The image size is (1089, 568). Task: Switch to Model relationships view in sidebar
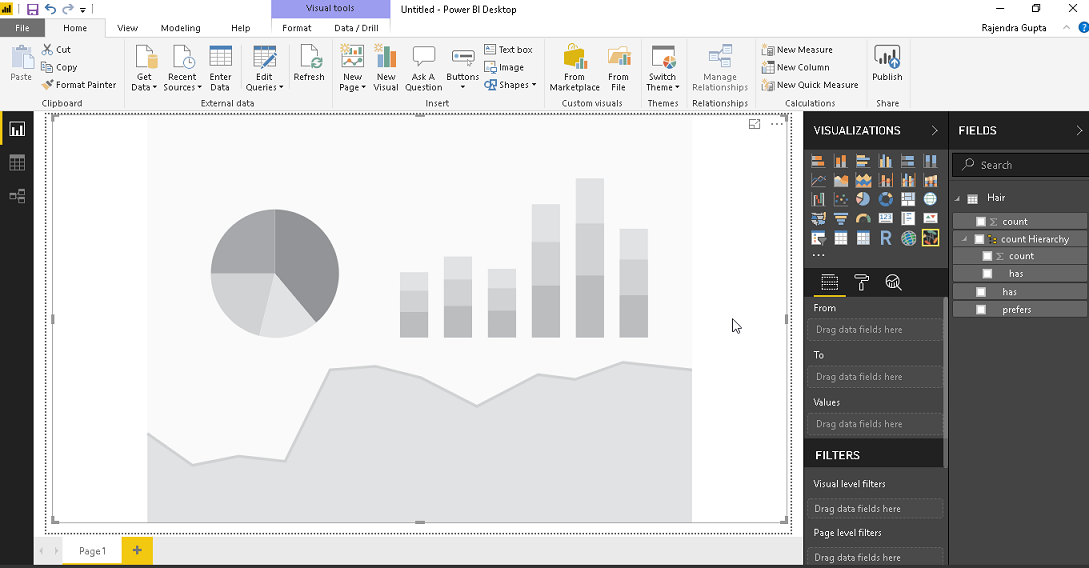click(x=17, y=196)
